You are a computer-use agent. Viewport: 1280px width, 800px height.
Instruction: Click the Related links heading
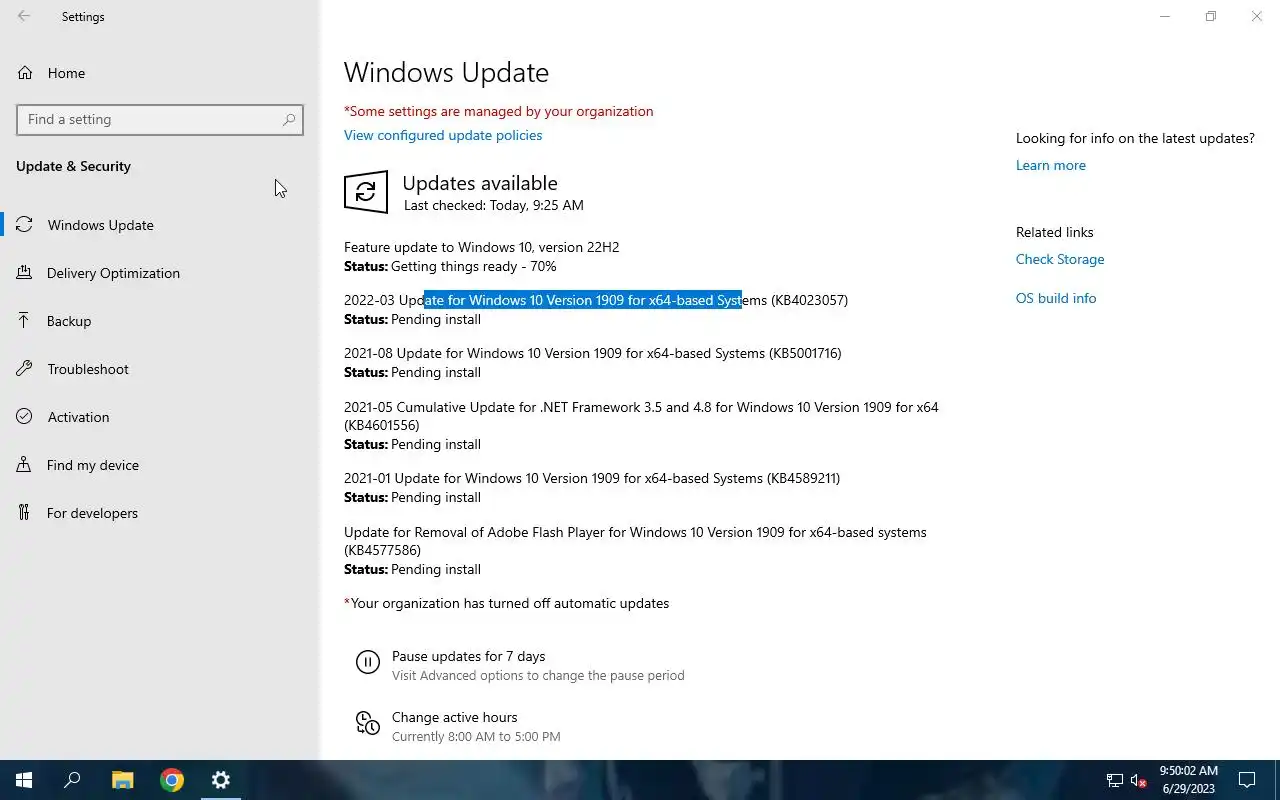tap(1055, 232)
